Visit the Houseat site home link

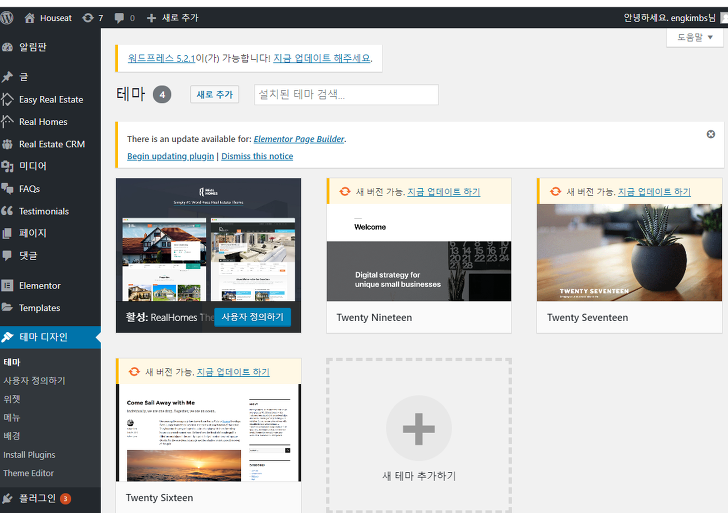(x=48, y=18)
